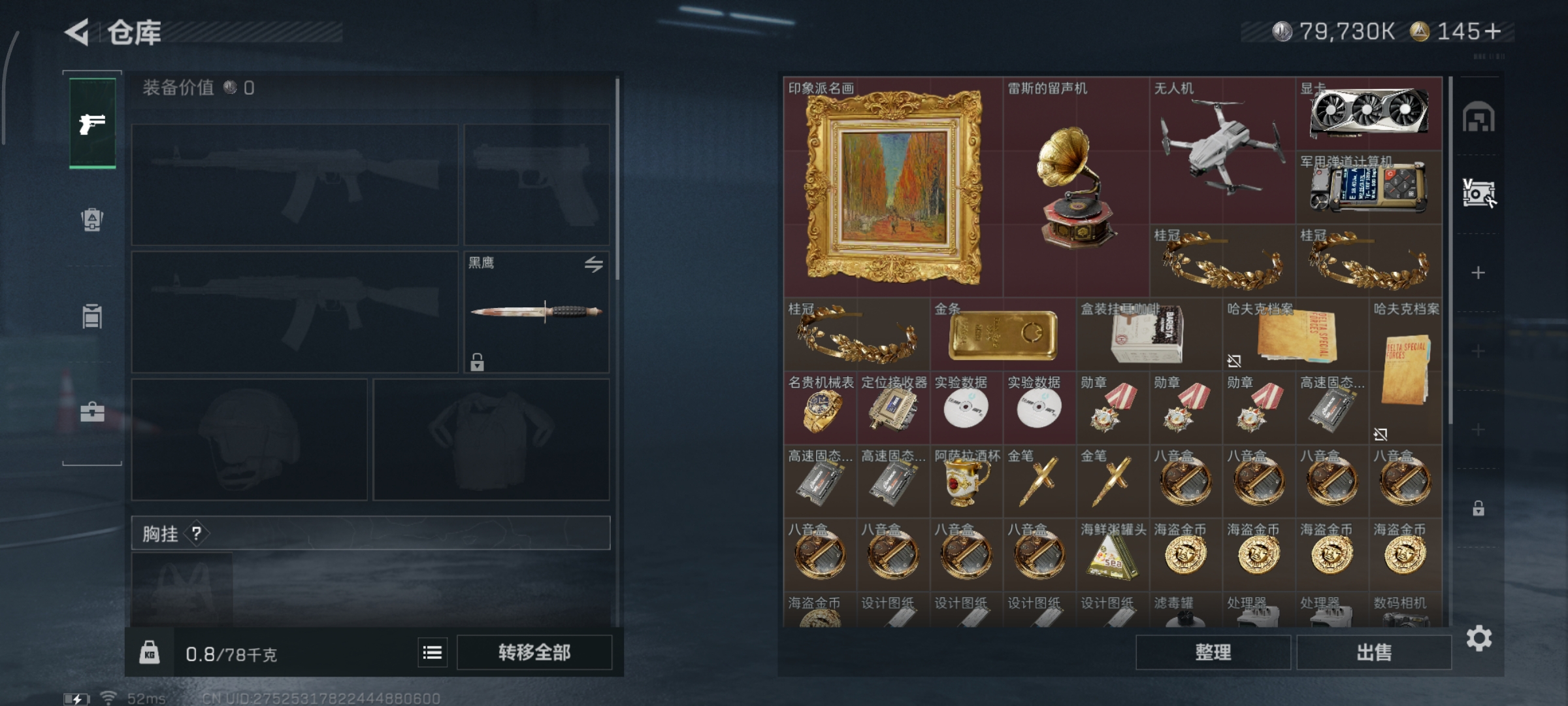Expand stash with first plus slot
The width and height of the screenshot is (1568, 706).
click(1478, 273)
